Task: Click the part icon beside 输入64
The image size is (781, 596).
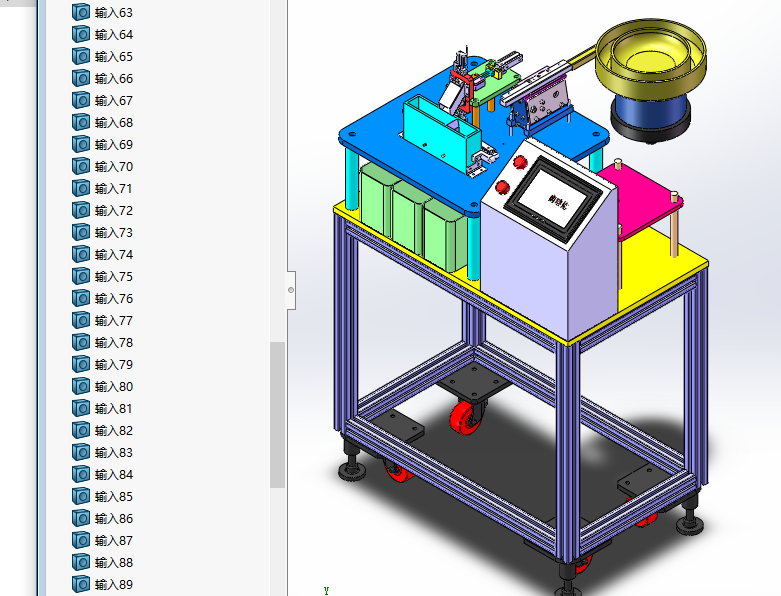Action: click(x=81, y=34)
